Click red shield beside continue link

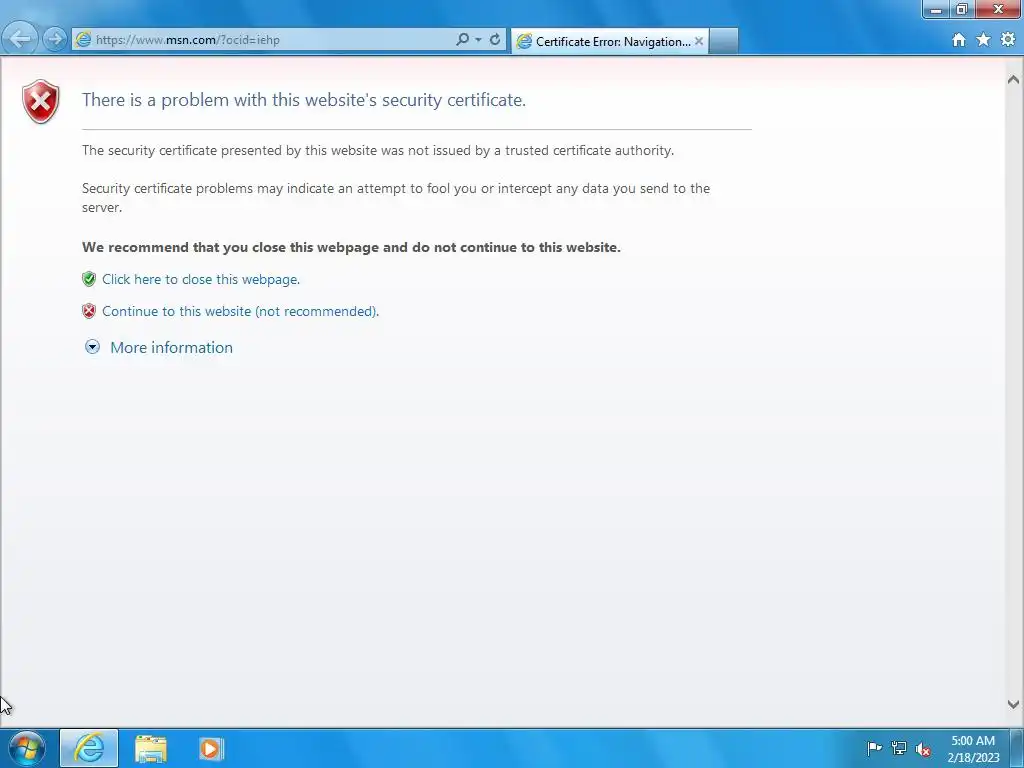[x=89, y=312]
